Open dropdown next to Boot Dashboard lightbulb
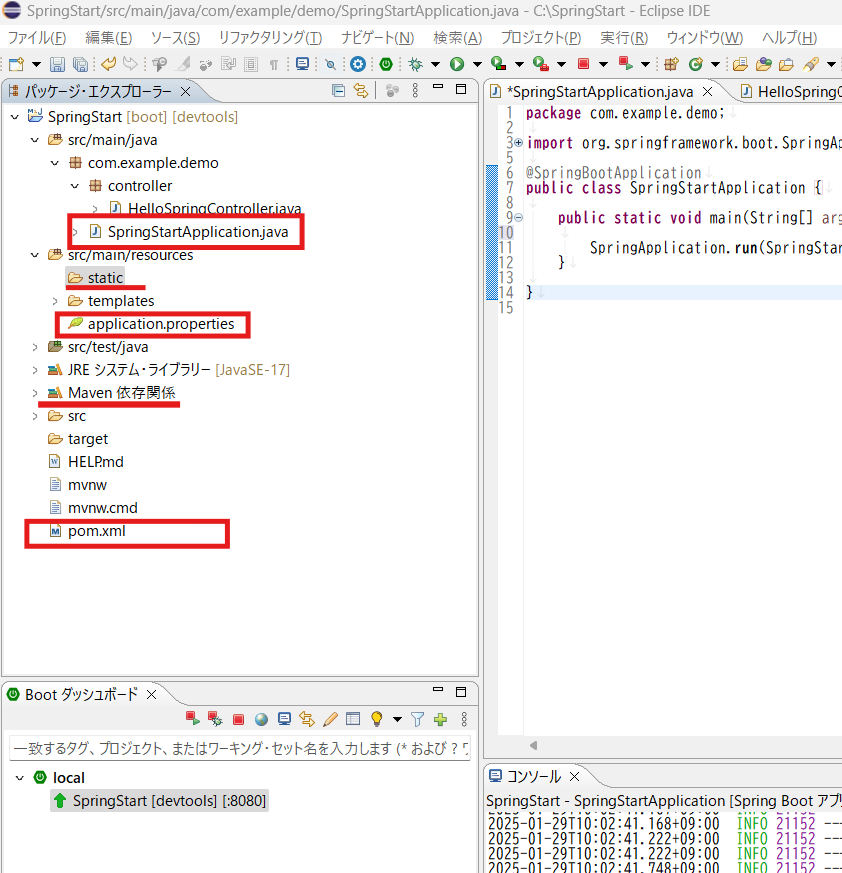 (397, 719)
